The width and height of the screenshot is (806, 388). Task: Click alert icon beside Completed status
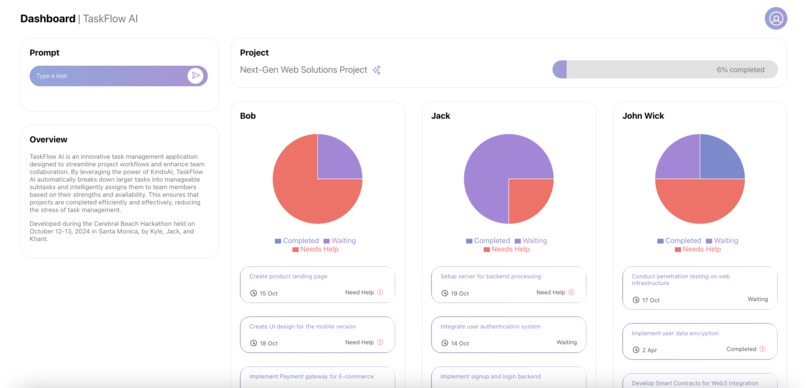click(763, 348)
